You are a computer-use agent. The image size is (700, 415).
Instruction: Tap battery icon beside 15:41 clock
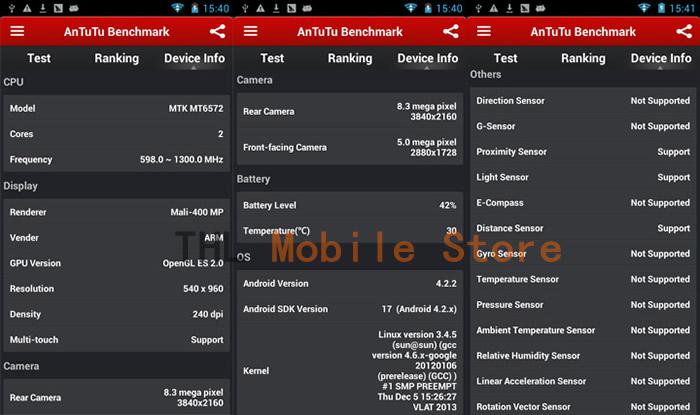(662, 8)
